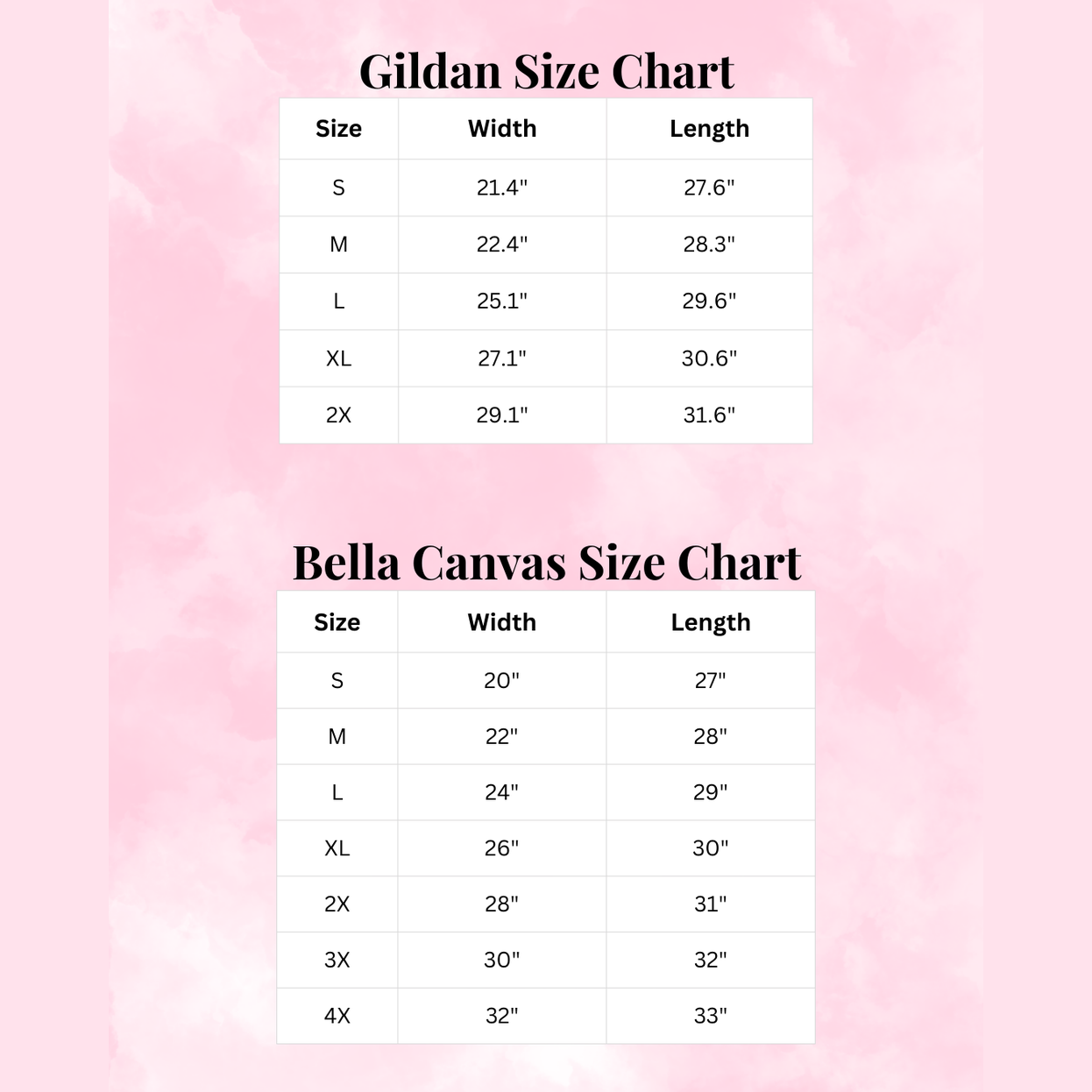Click the Bella Canvas Size Chart title
The image size is (1092, 1092).
click(546, 563)
